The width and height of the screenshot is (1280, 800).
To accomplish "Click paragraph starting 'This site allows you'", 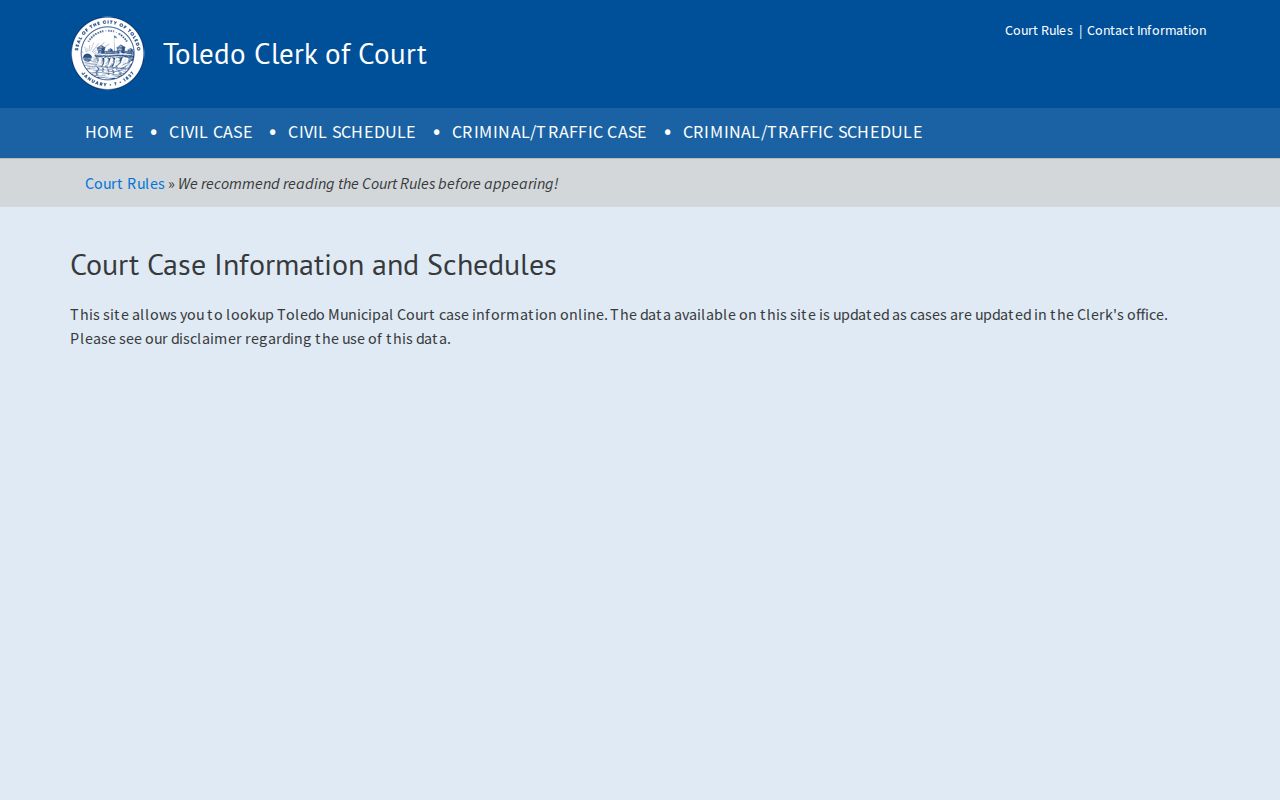I will [619, 326].
